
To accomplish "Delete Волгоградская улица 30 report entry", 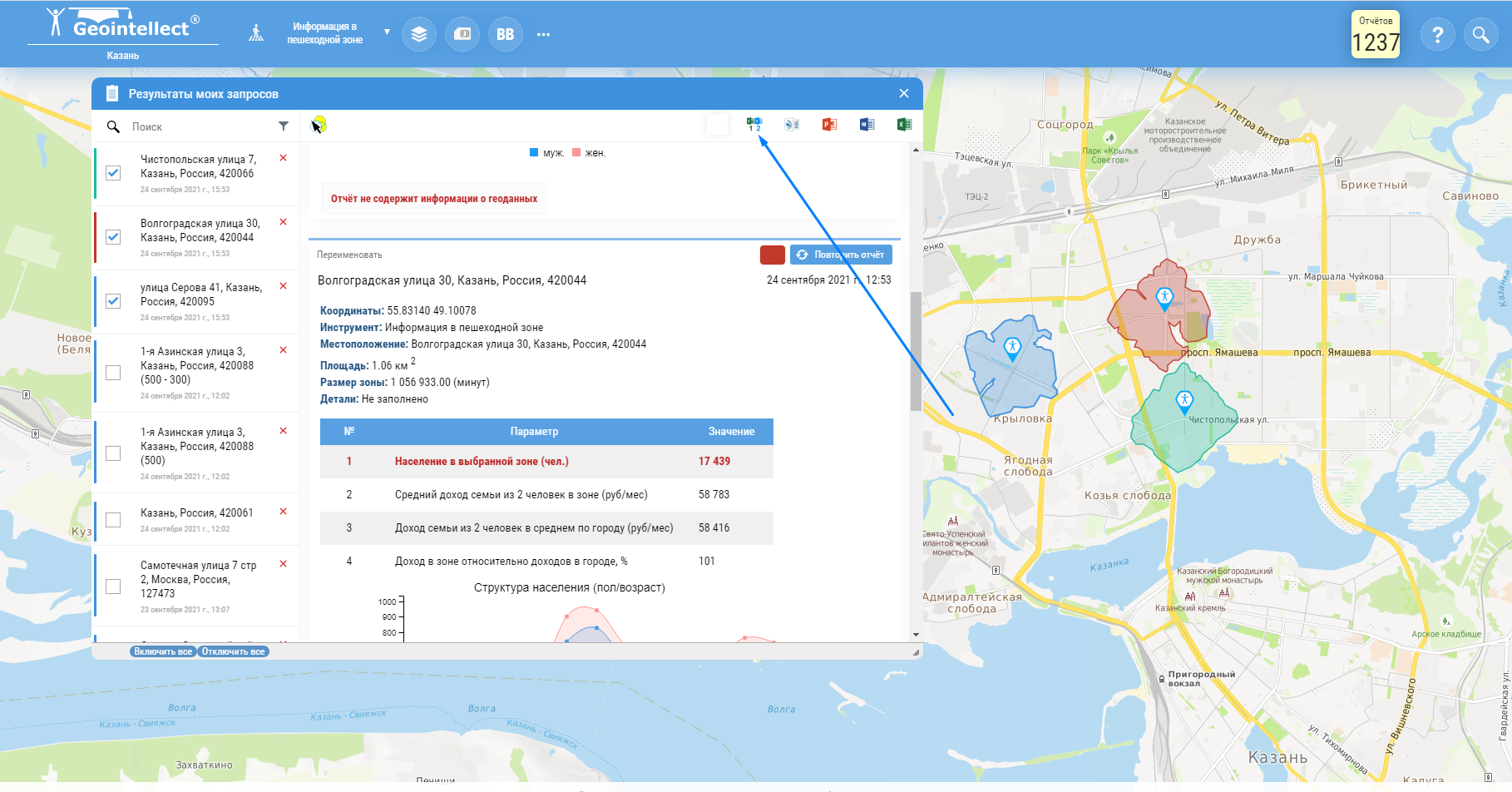I will tap(284, 222).
